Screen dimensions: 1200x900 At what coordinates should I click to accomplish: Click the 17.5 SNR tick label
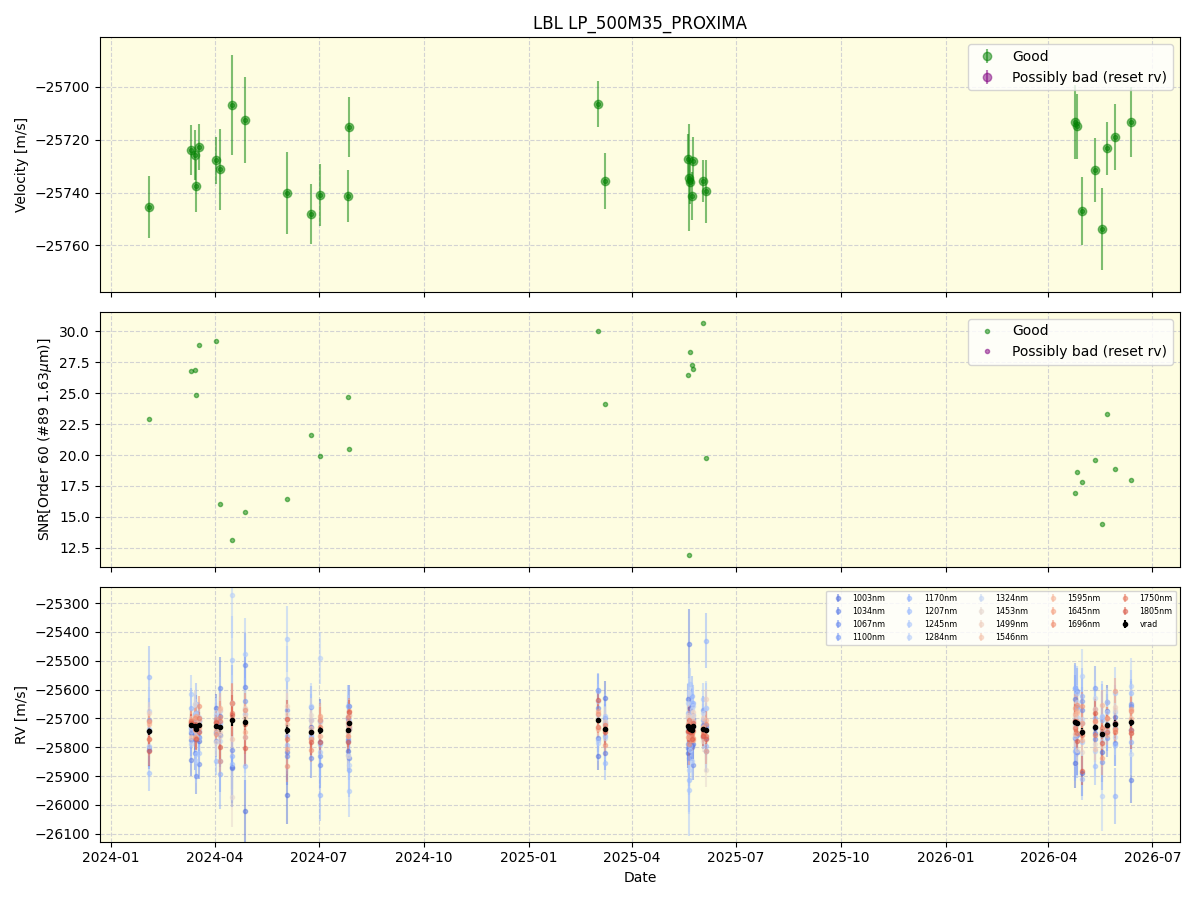point(77,487)
